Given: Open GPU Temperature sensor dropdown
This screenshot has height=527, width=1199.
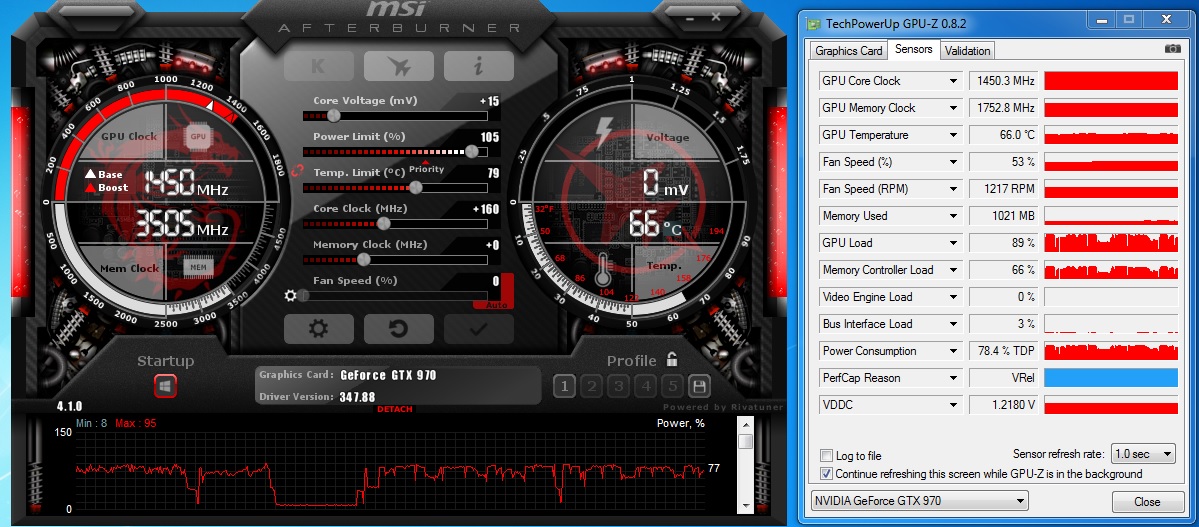Looking at the screenshot, I should (954, 135).
